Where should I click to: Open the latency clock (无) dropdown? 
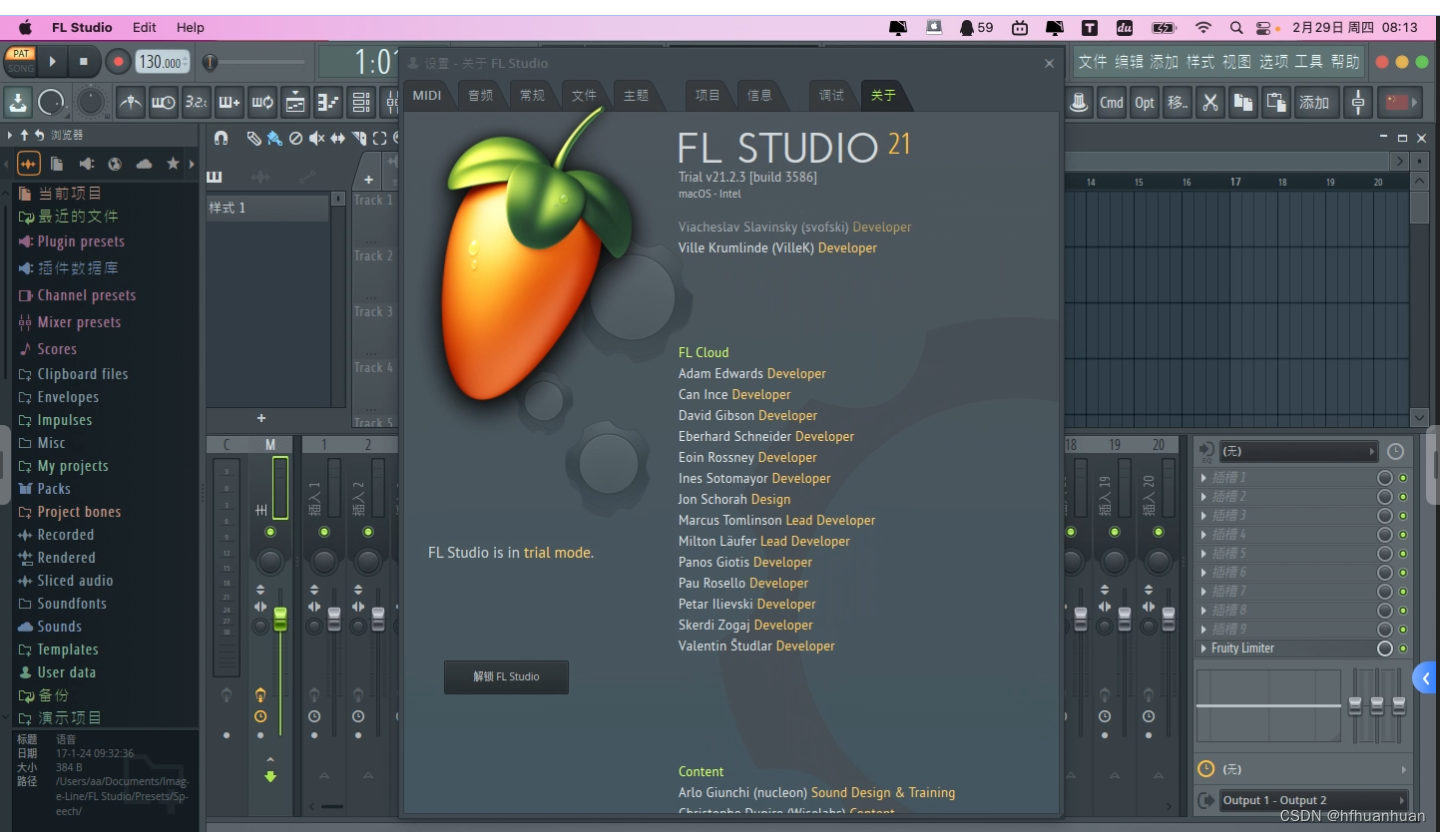coord(1304,769)
